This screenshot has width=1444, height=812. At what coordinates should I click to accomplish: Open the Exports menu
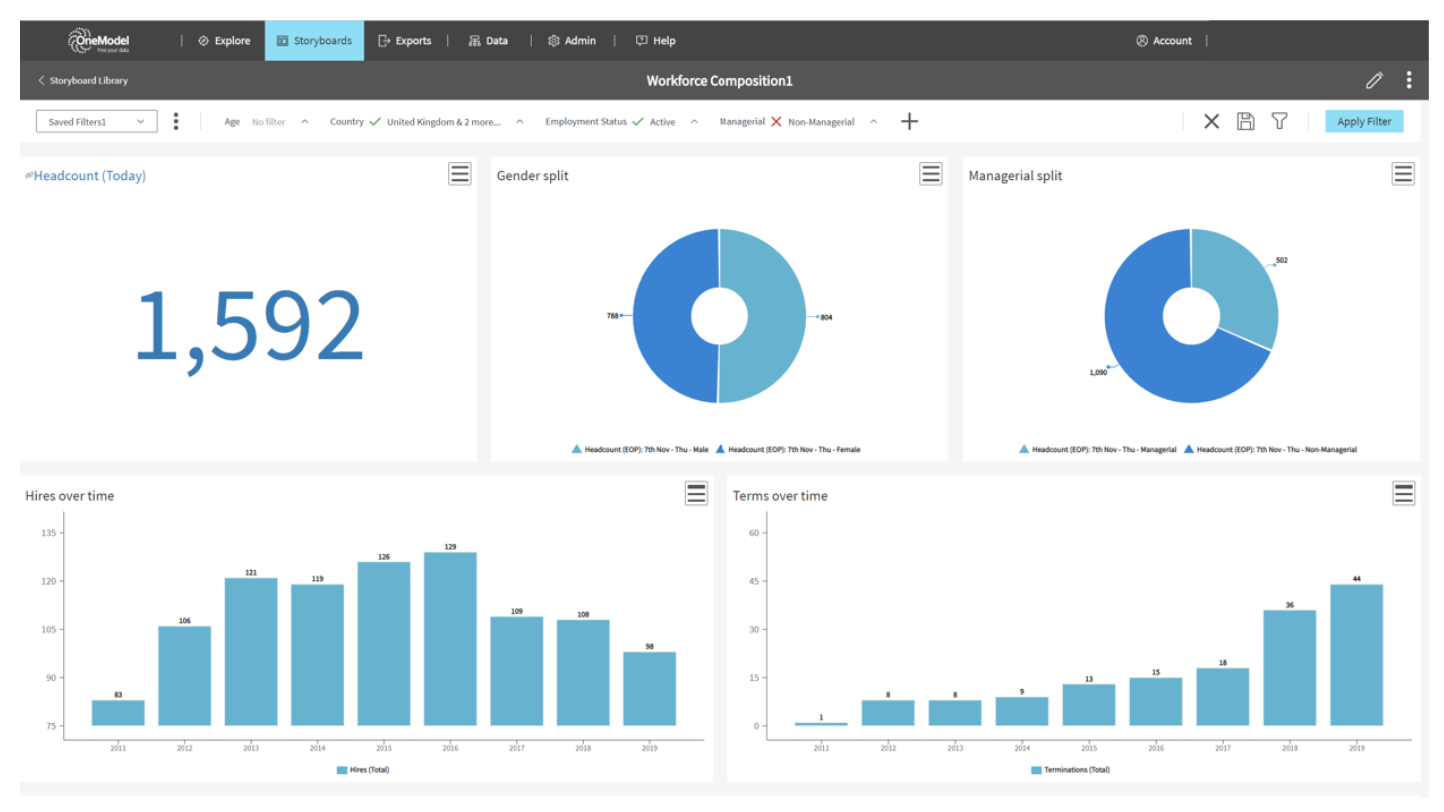coord(405,41)
